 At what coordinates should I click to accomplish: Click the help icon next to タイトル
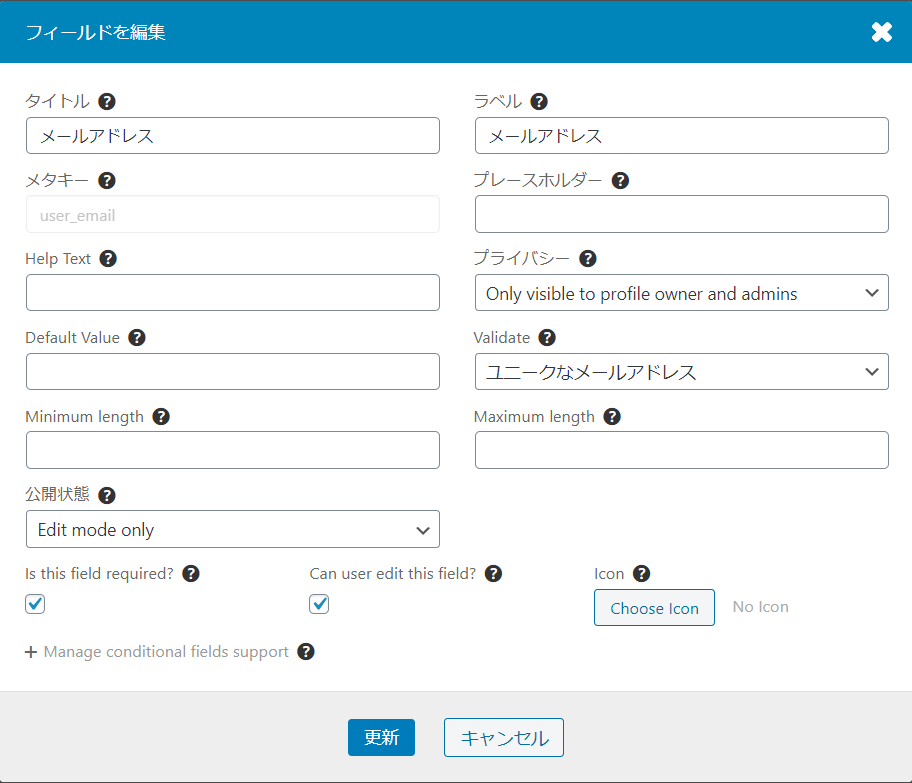(x=106, y=102)
